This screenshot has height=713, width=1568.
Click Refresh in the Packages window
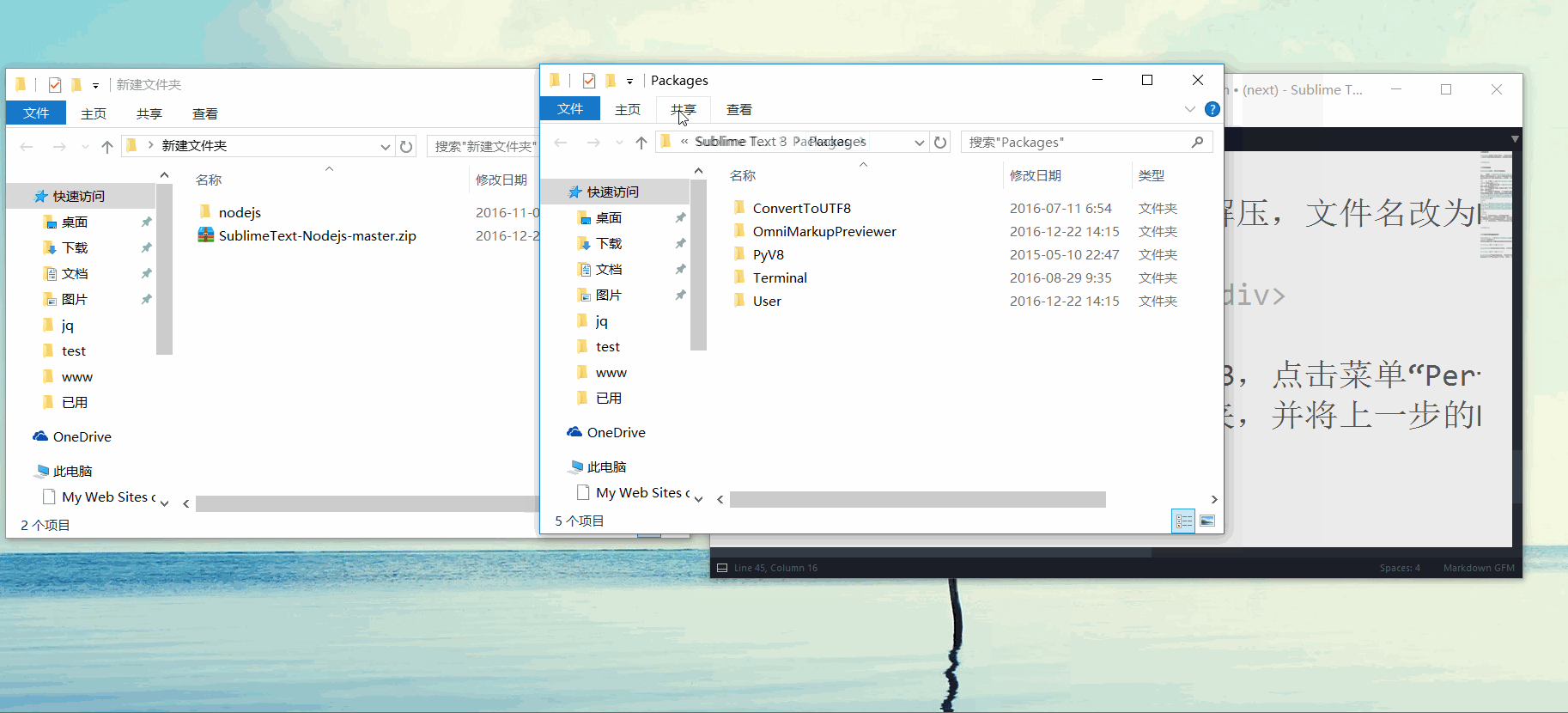point(940,143)
